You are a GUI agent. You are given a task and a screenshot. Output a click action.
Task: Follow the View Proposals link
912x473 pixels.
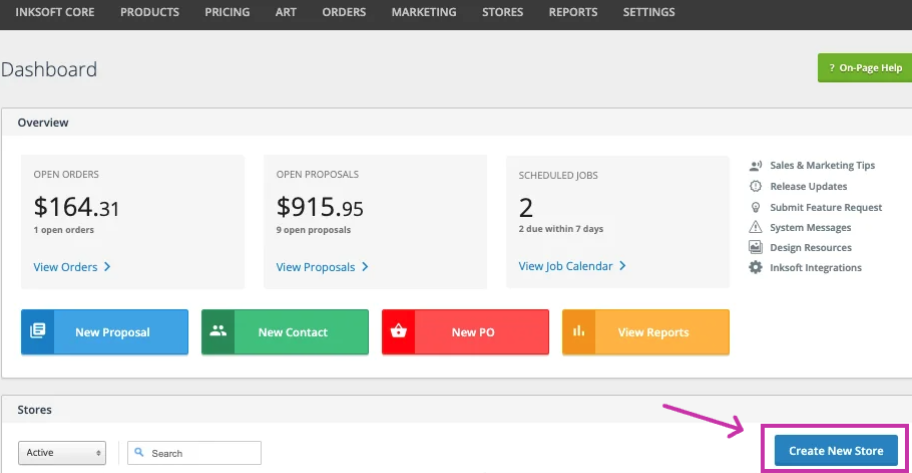322,267
